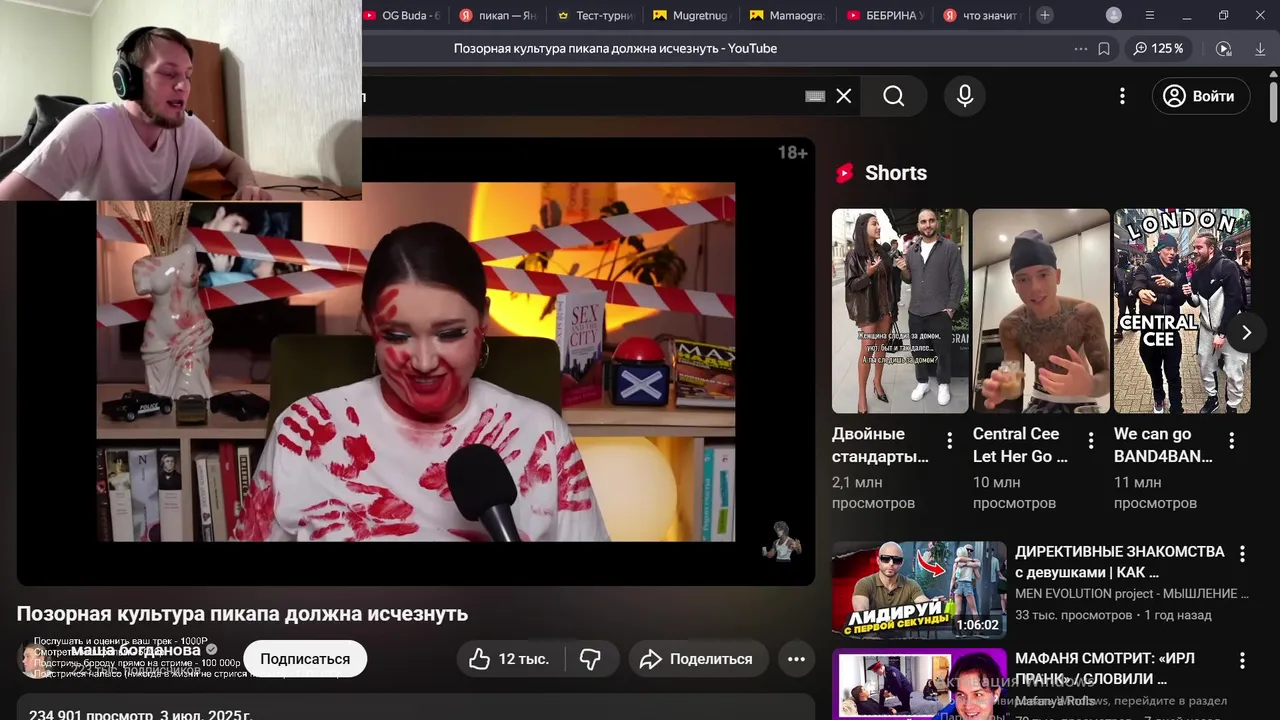Open a new browser tab
Viewport: 1280px width, 720px height.
(x=1044, y=15)
